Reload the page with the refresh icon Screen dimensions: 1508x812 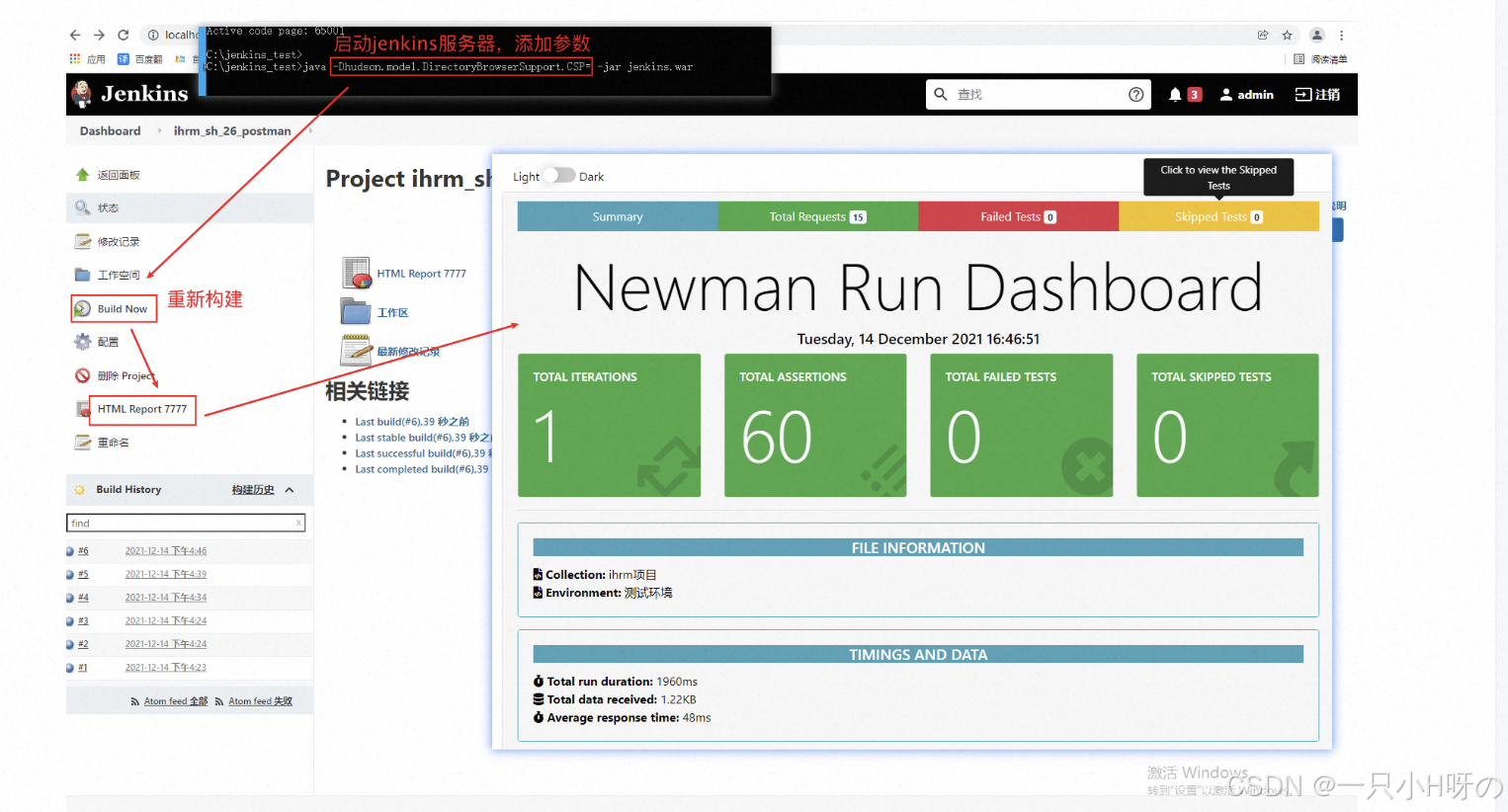(x=124, y=35)
